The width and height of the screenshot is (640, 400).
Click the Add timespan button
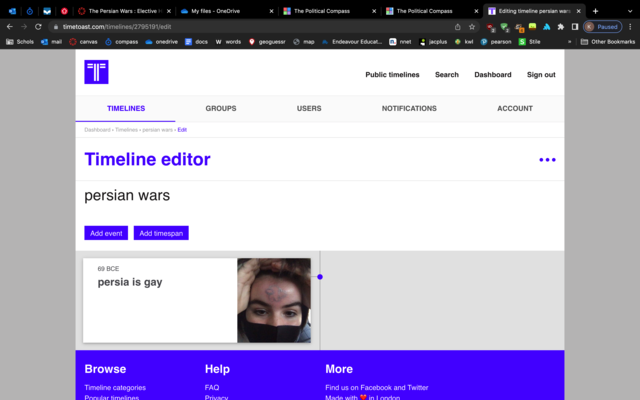pos(161,233)
